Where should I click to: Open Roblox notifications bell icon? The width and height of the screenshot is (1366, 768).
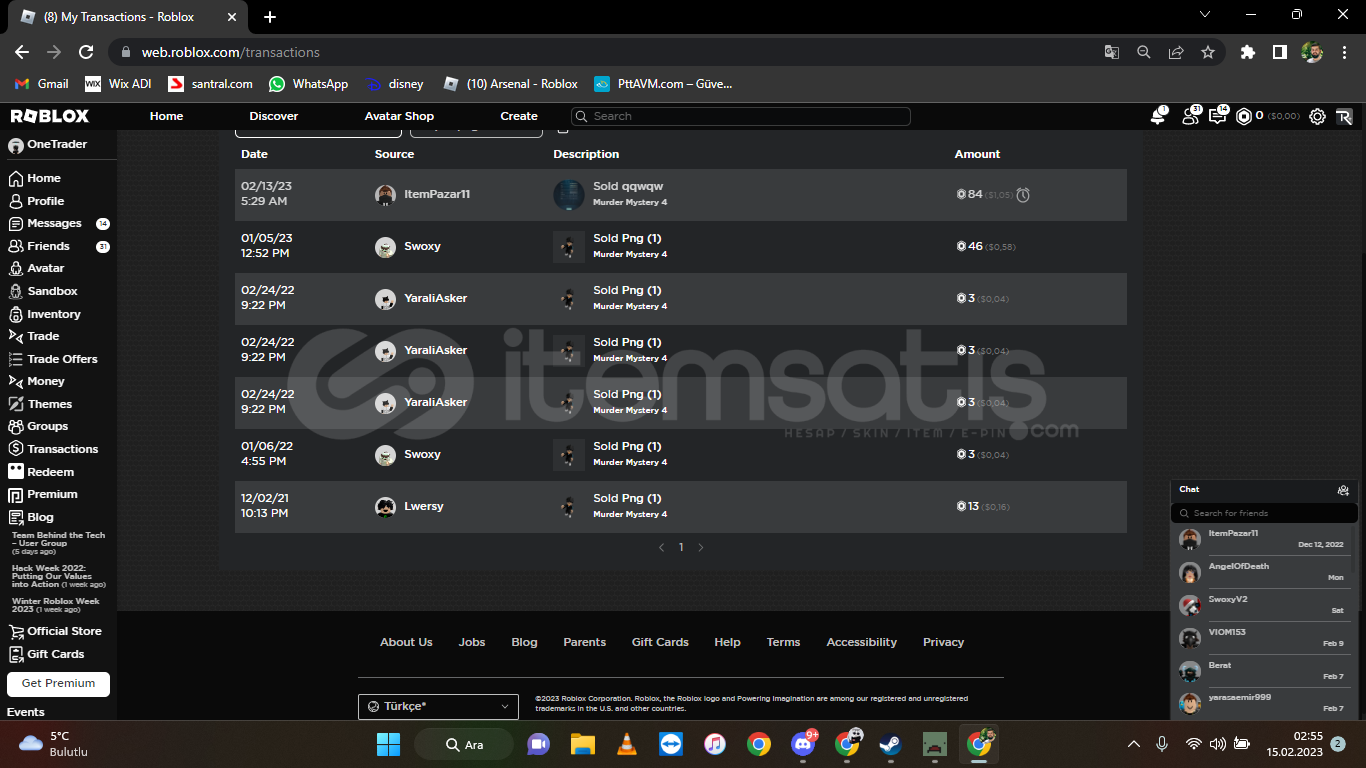click(x=1158, y=117)
